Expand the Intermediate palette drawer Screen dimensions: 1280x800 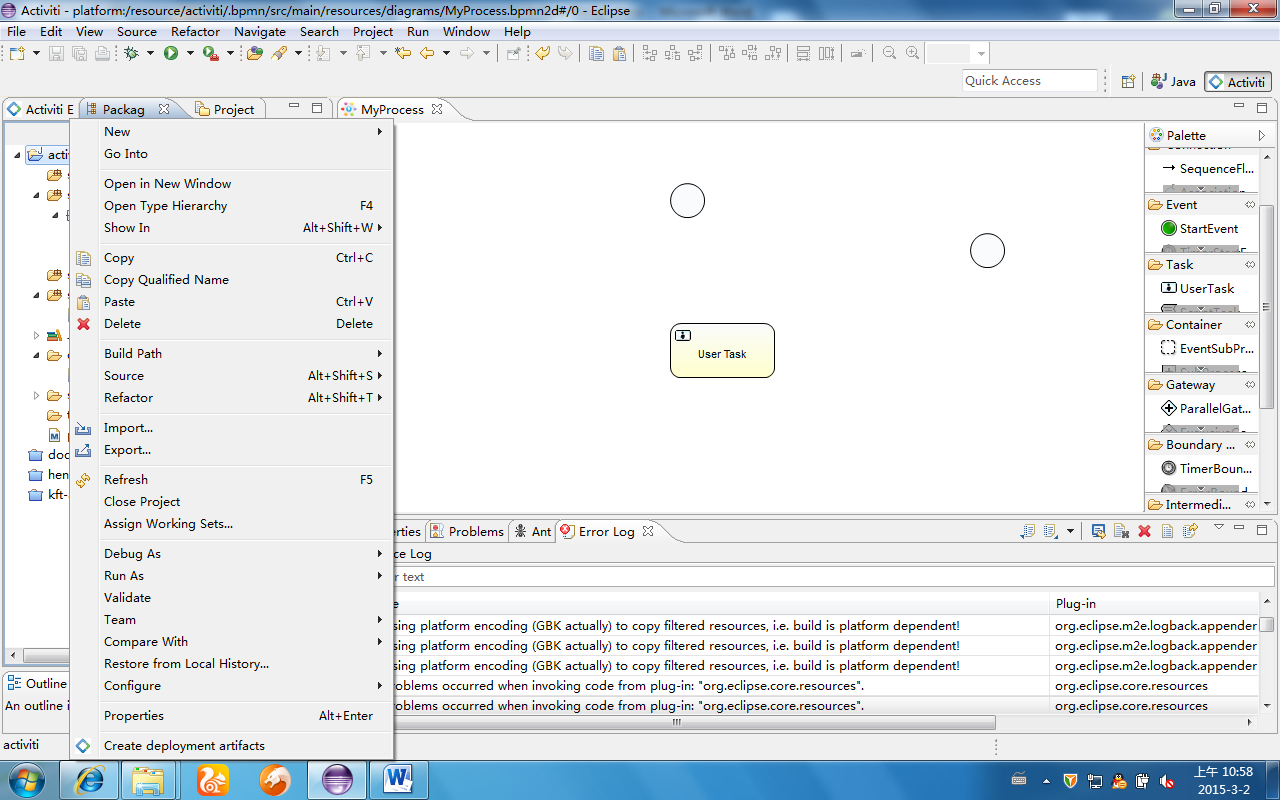1202,504
